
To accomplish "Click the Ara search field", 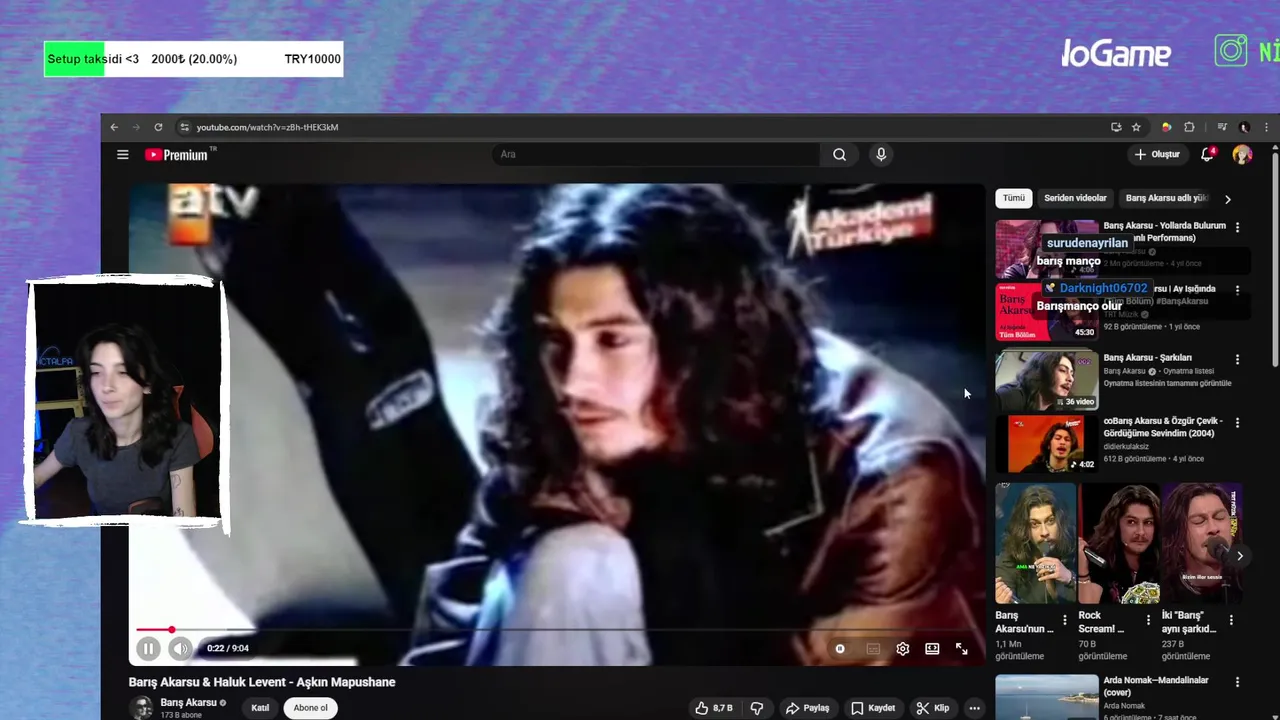I will point(655,154).
